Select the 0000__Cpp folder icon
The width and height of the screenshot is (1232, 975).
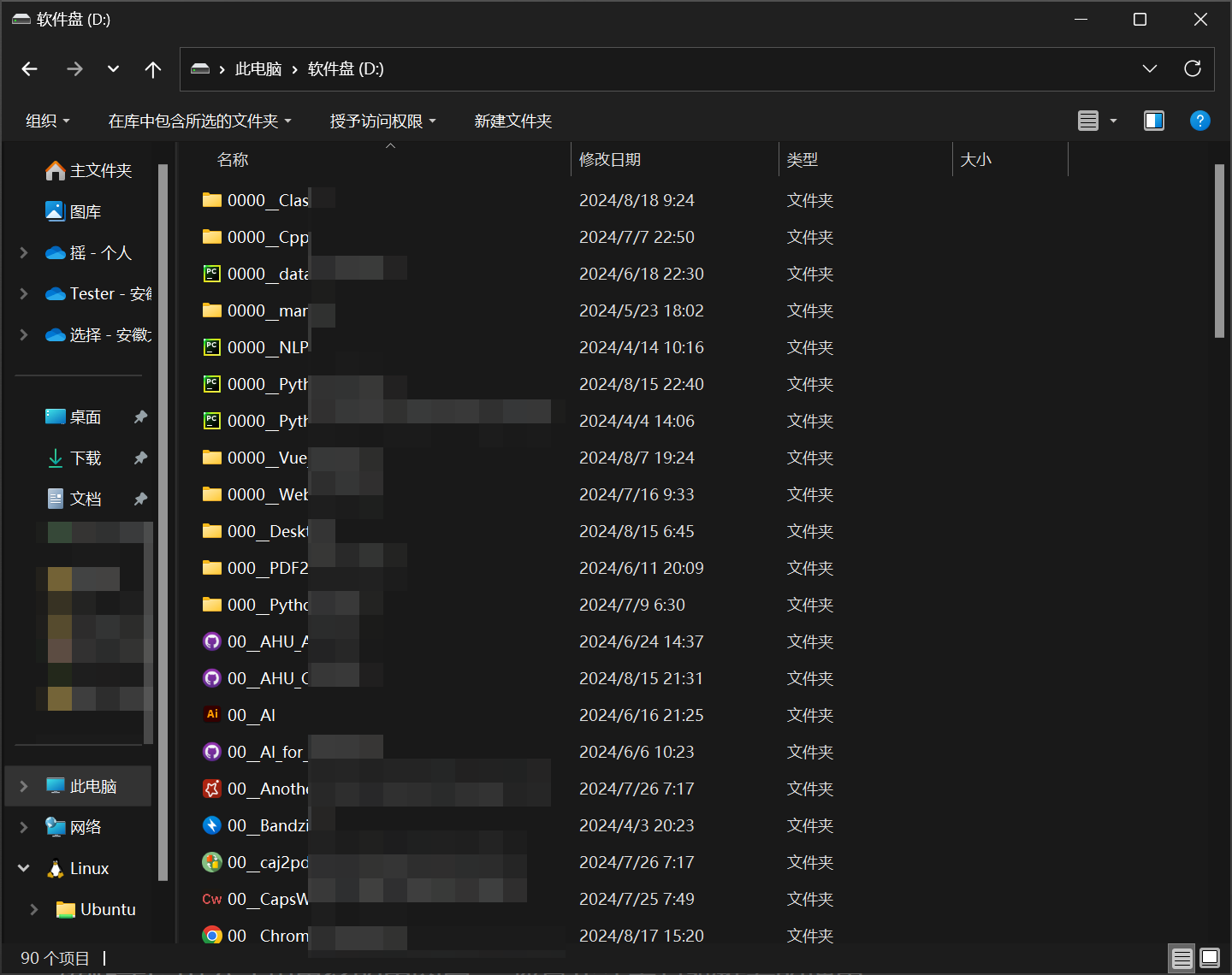pyautogui.click(x=212, y=237)
